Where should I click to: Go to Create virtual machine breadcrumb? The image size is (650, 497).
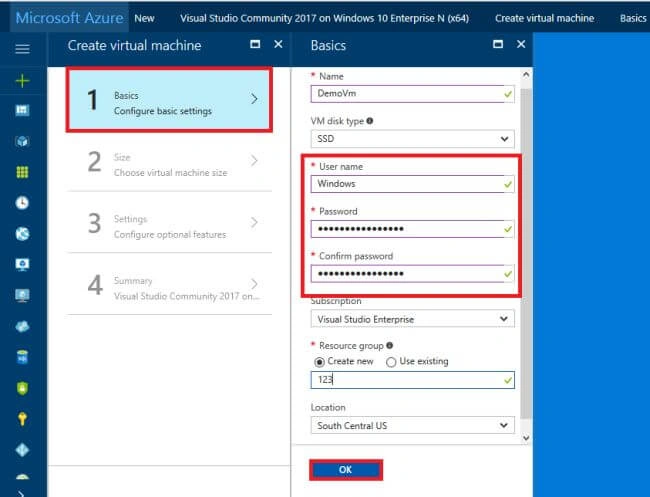click(x=544, y=18)
